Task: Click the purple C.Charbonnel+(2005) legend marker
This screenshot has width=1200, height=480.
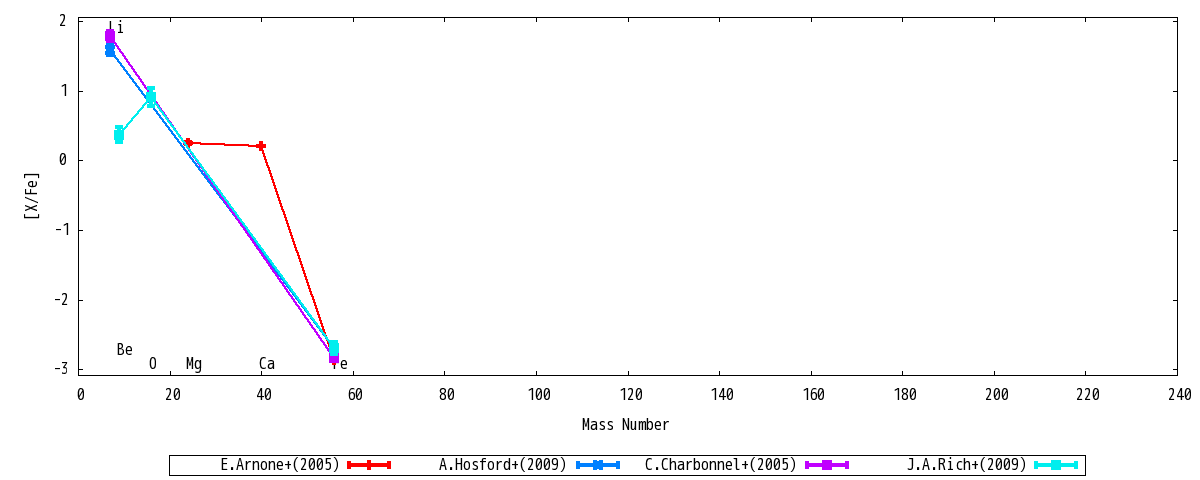Action: [x=827, y=465]
